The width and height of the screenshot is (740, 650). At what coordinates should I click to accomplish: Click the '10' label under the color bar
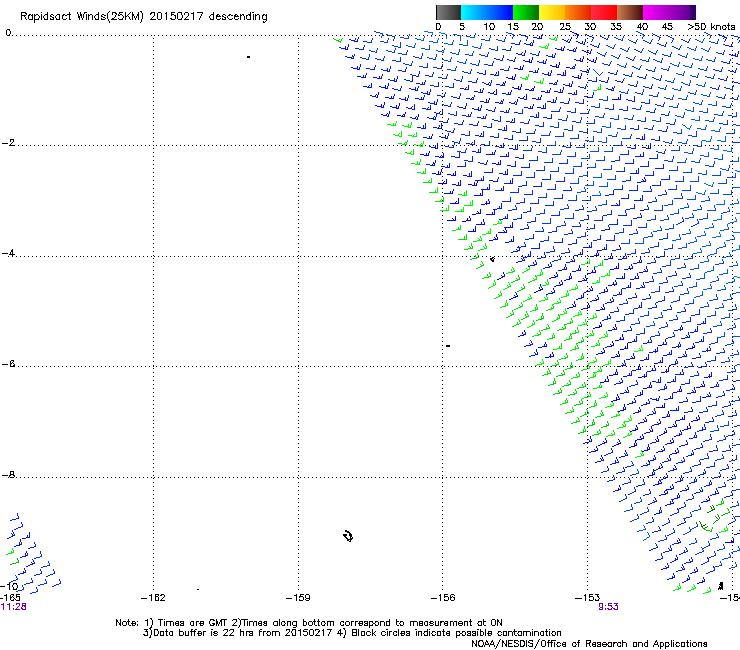[x=489, y=27]
